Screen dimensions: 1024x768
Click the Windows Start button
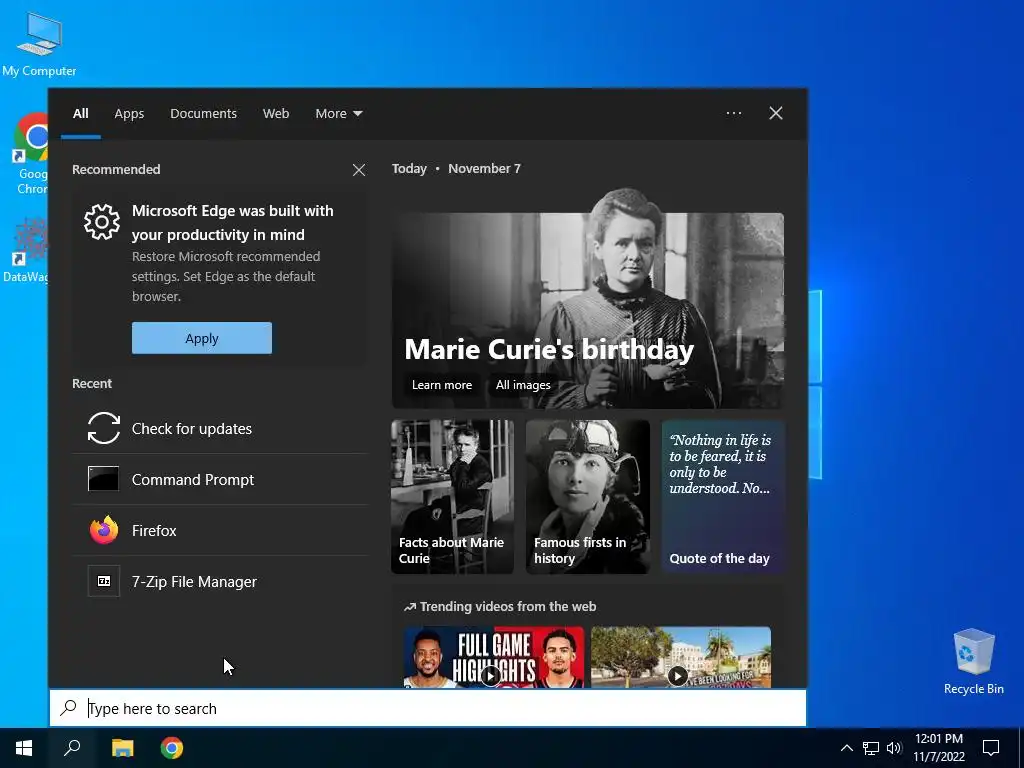[24, 748]
